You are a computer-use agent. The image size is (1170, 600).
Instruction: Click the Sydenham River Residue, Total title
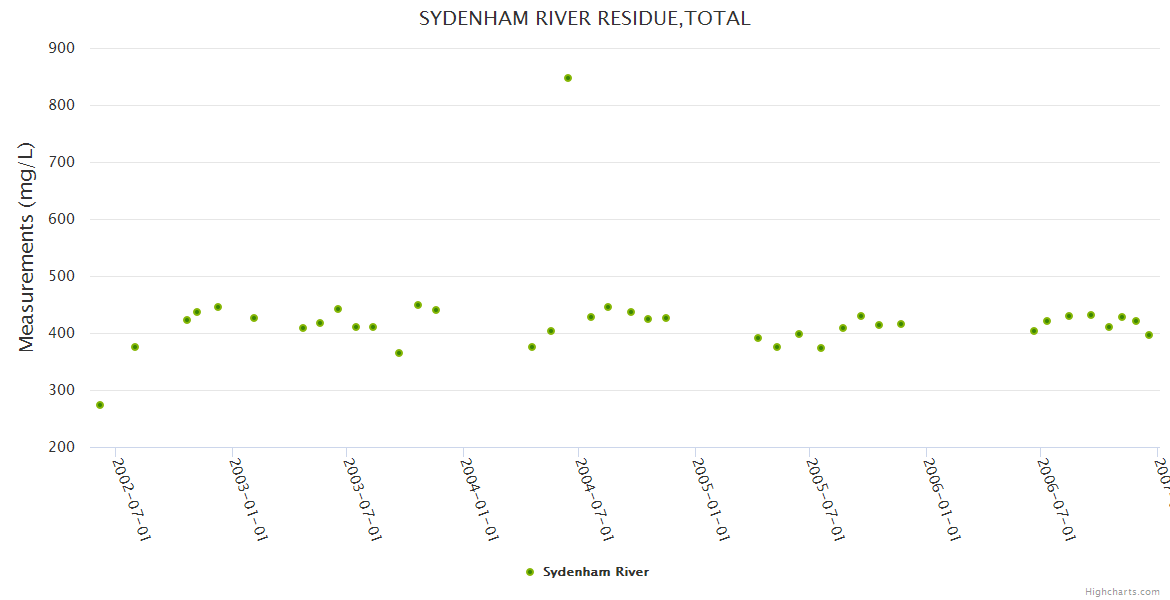[x=584, y=18]
